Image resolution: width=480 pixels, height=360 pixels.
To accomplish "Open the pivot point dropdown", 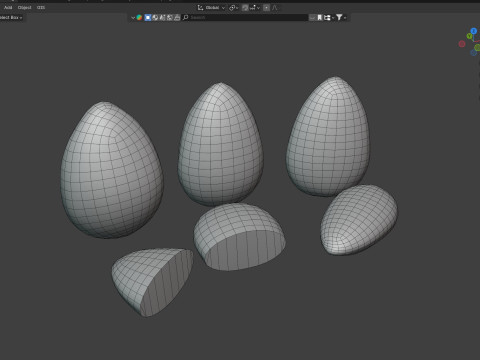I will point(233,7).
